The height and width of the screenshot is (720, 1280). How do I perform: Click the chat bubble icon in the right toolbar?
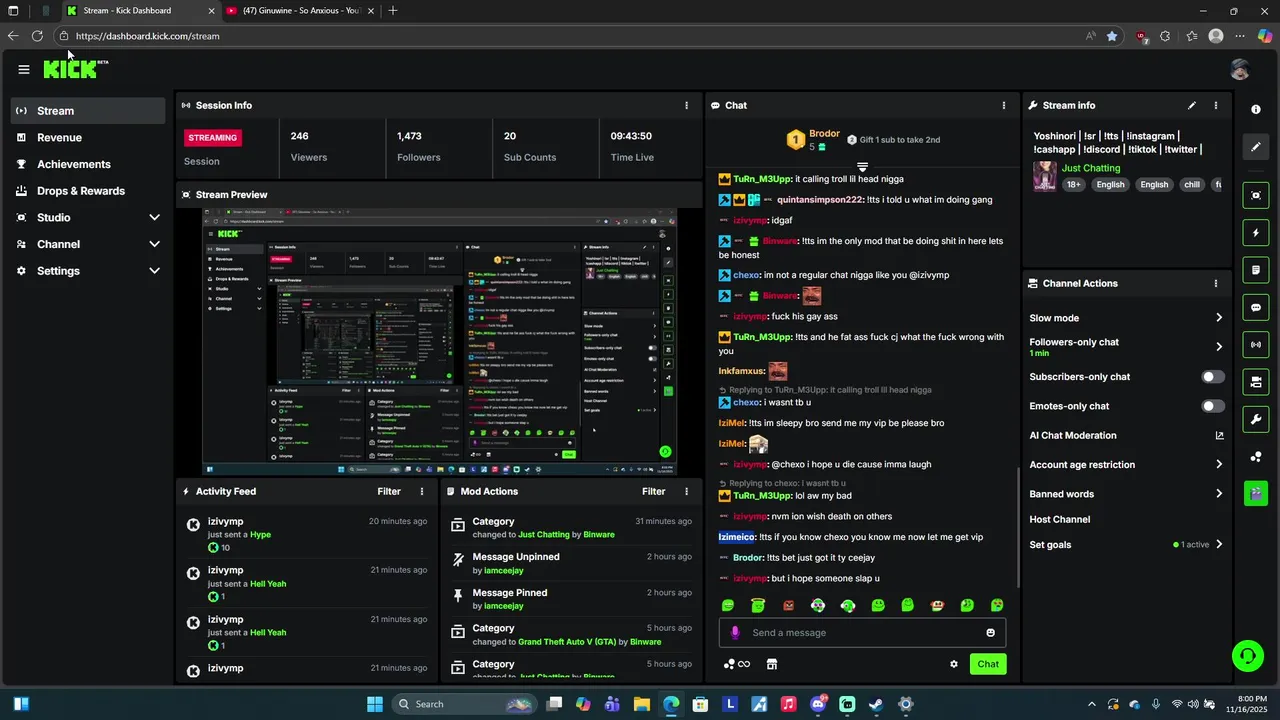pyautogui.click(x=1256, y=307)
